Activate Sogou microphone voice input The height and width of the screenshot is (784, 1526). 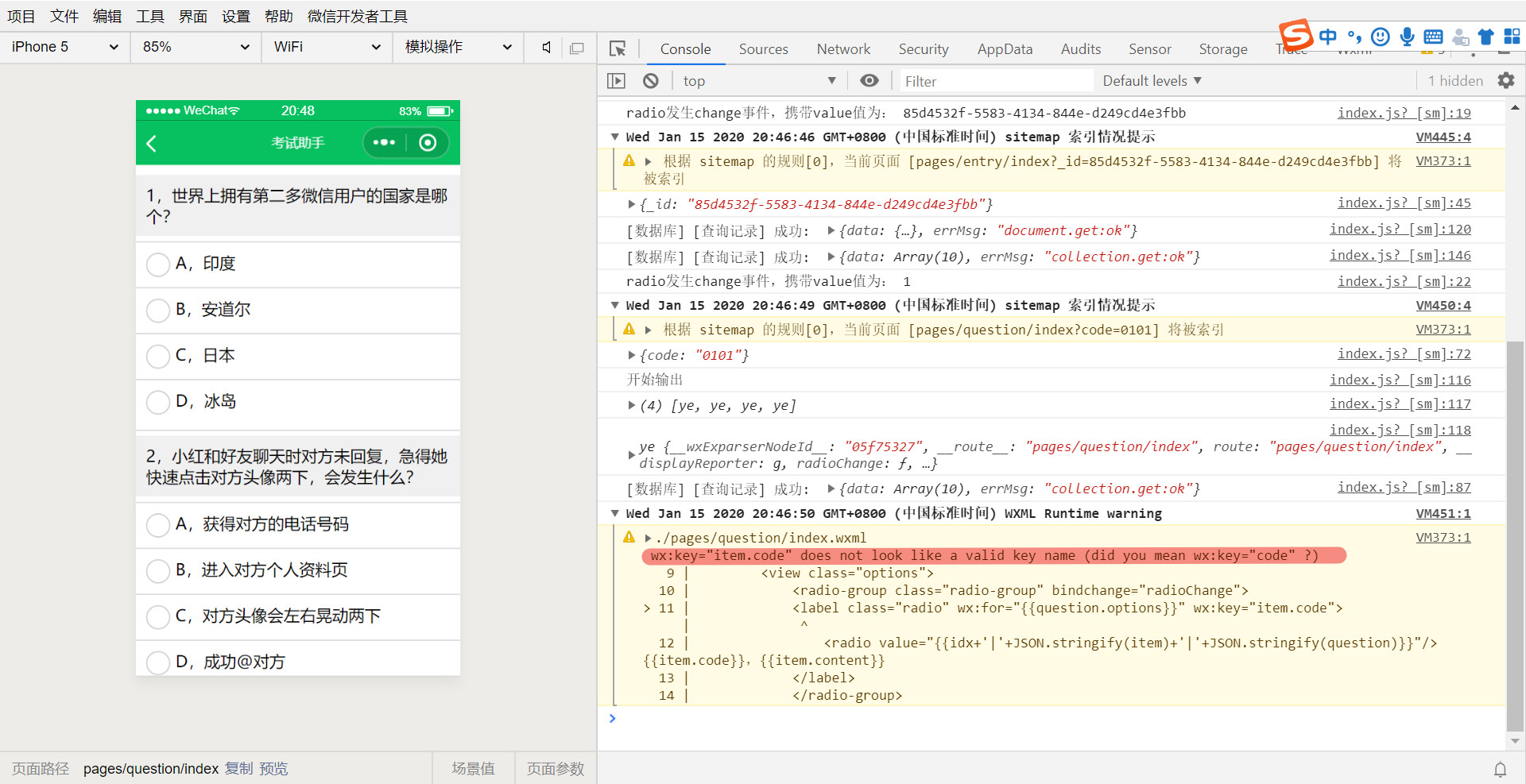1407,37
